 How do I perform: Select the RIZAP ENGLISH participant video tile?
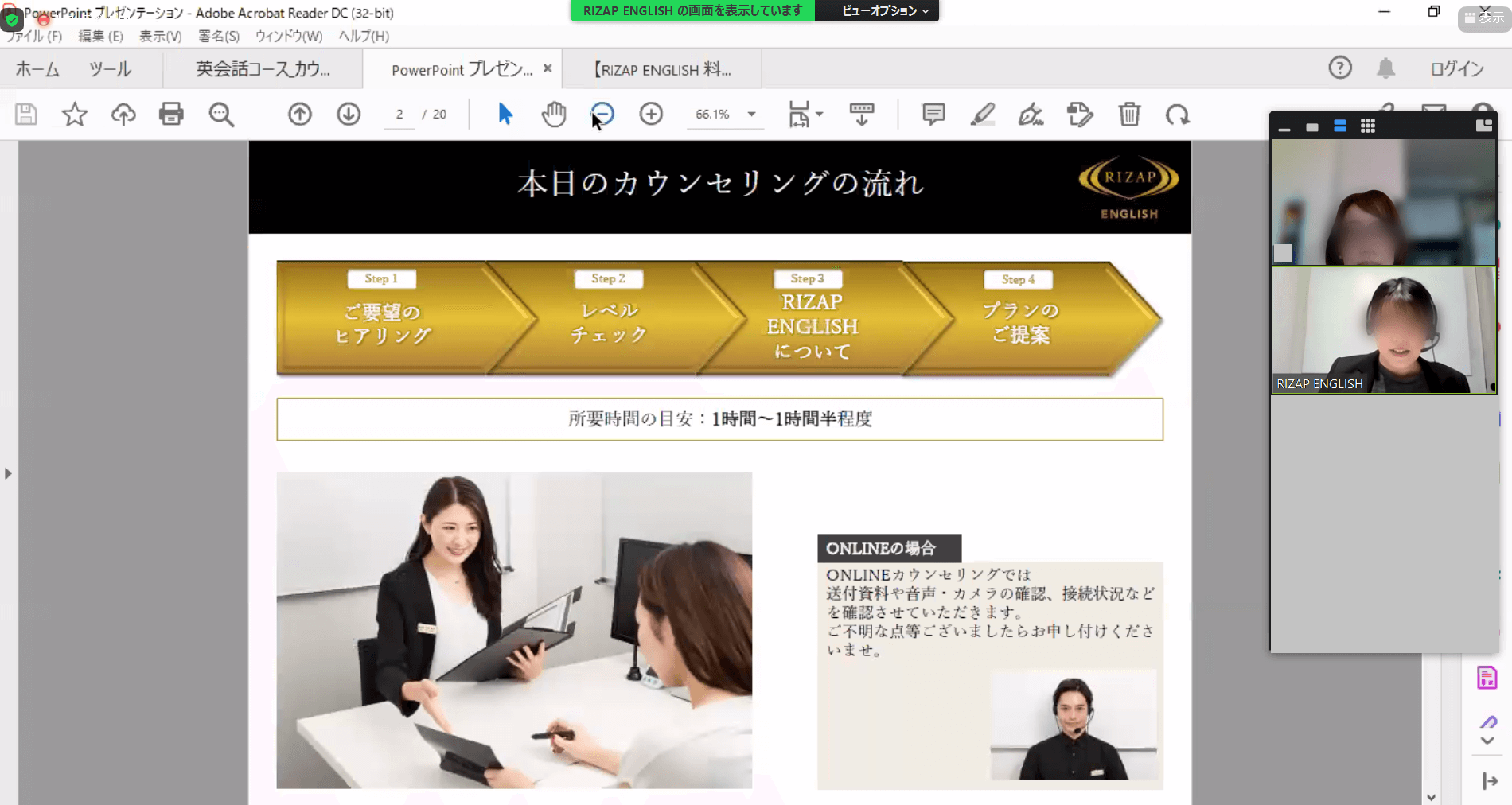pyautogui.click(x=1384, y=330)
